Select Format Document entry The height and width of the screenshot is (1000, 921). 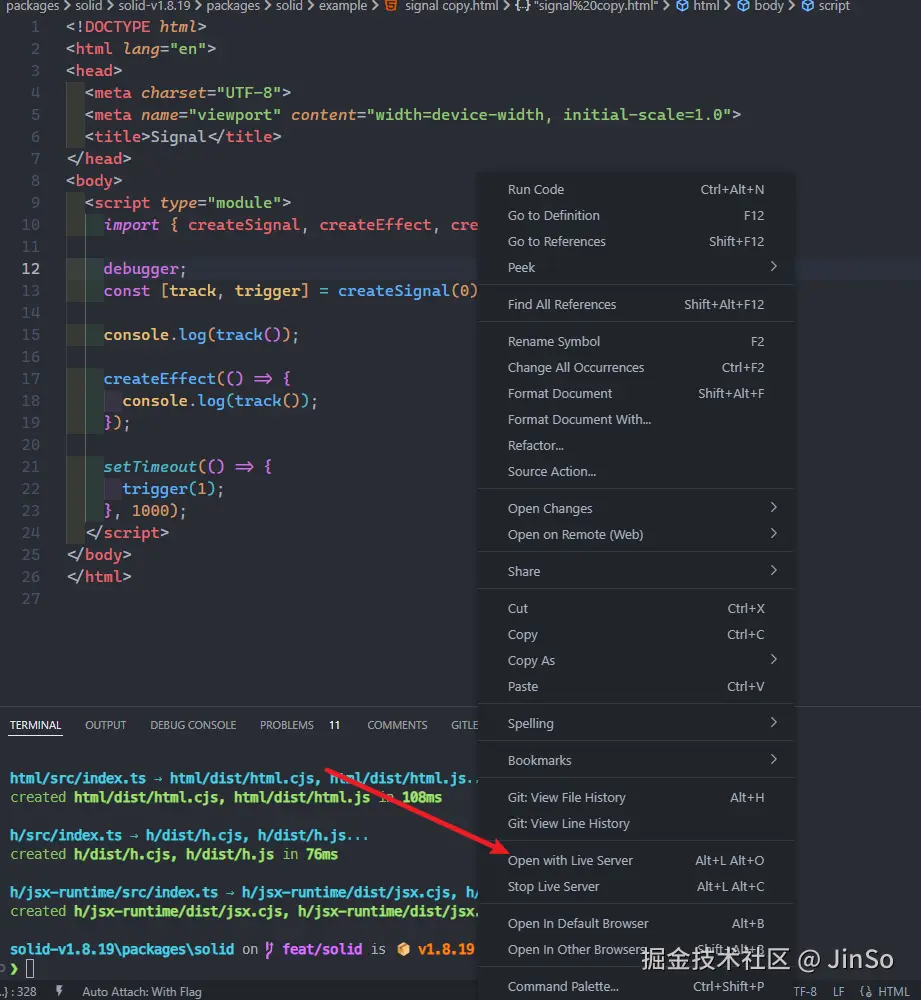click(x=636, y=393)
